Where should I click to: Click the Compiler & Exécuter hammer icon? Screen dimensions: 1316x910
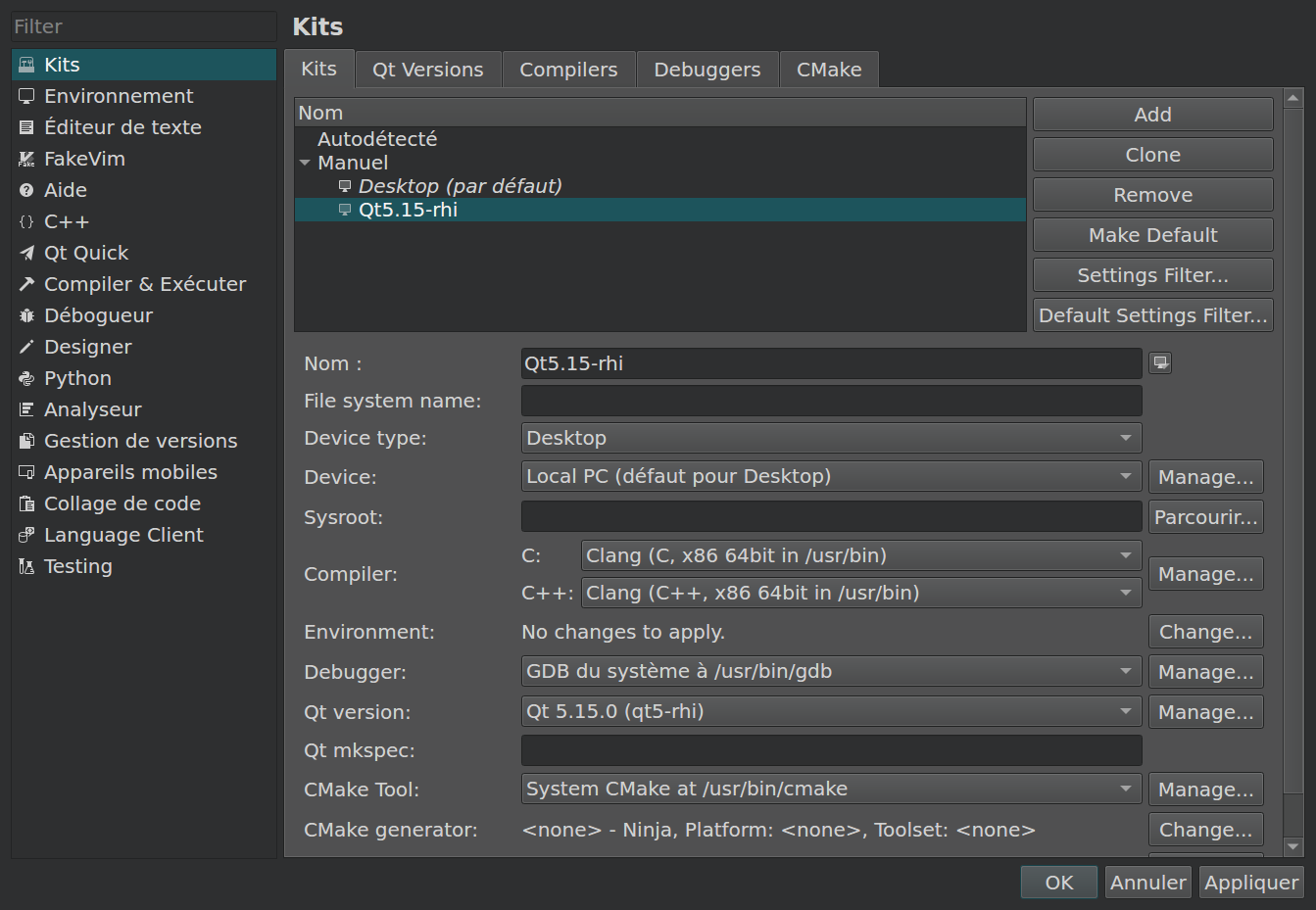click(x=26, y=284)
